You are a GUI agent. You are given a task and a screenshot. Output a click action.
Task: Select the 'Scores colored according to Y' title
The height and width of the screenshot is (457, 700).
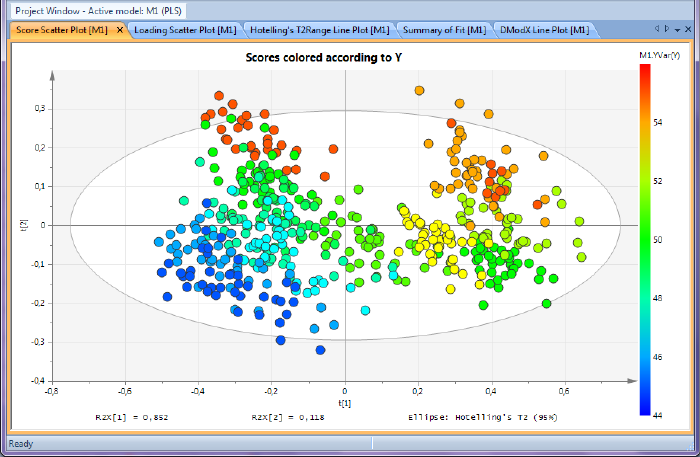(x=324, y=58)
